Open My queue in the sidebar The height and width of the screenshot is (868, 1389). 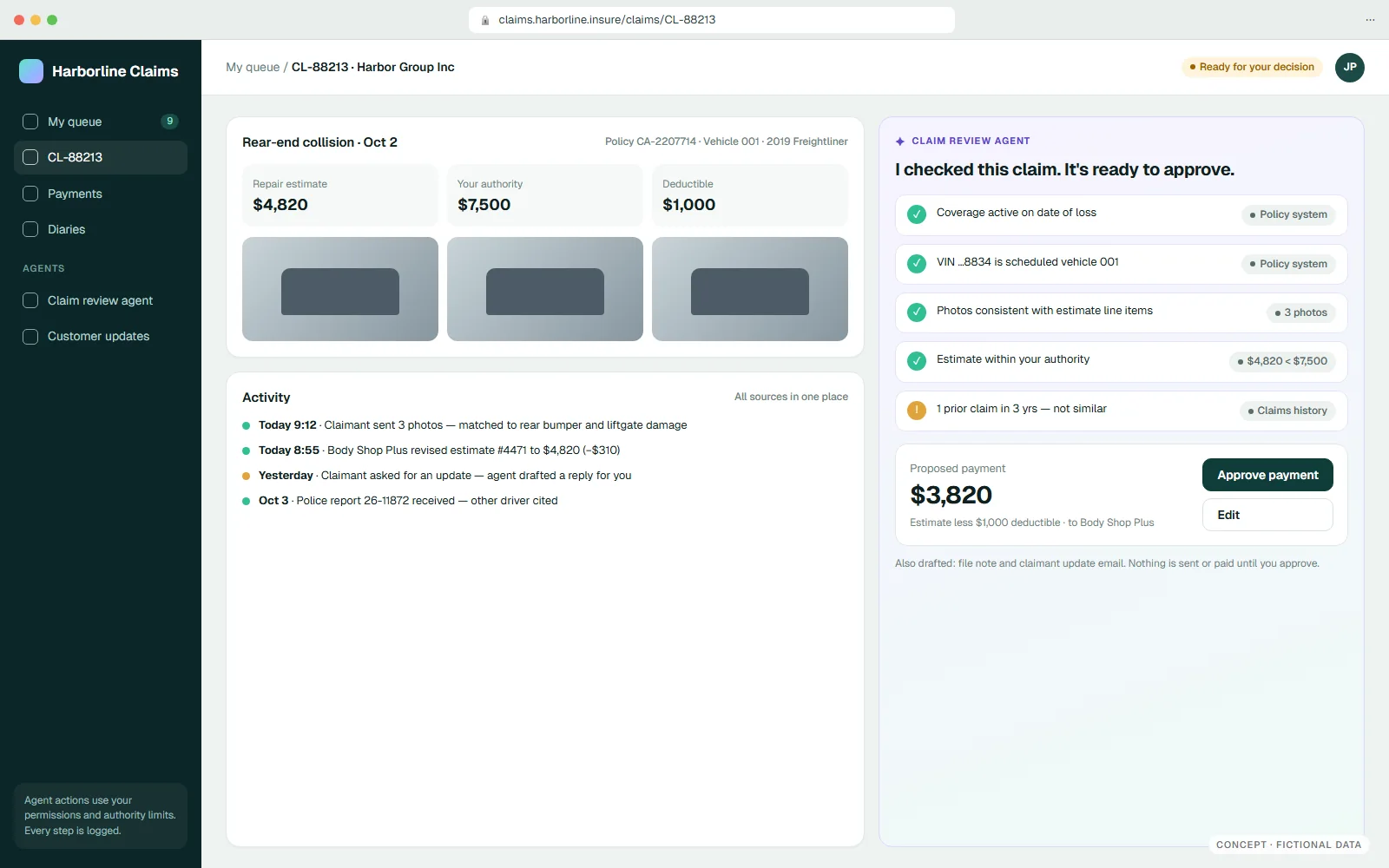click(101, 122)
